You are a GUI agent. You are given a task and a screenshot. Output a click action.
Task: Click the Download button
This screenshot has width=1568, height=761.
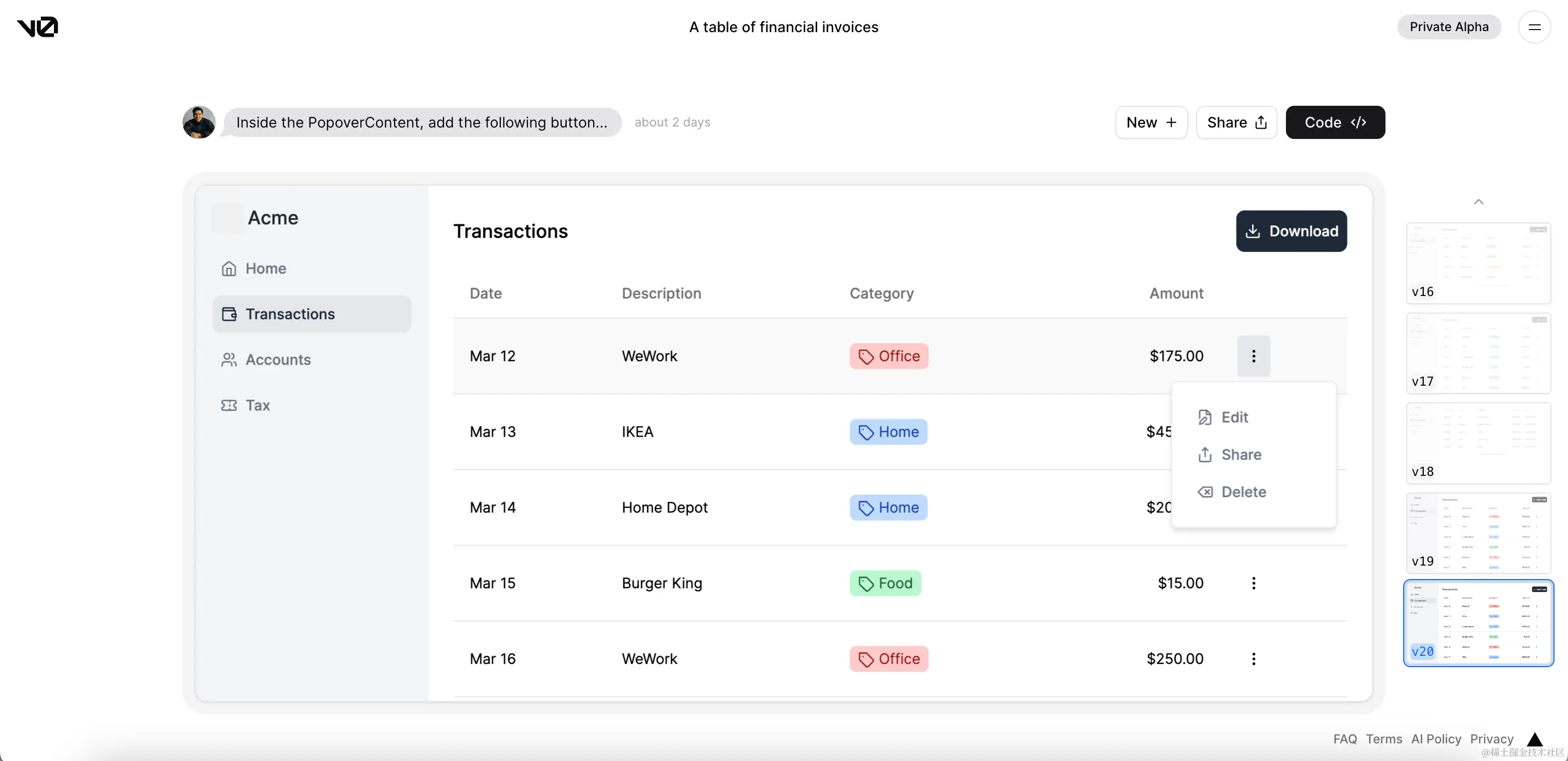coord(1291,231)
